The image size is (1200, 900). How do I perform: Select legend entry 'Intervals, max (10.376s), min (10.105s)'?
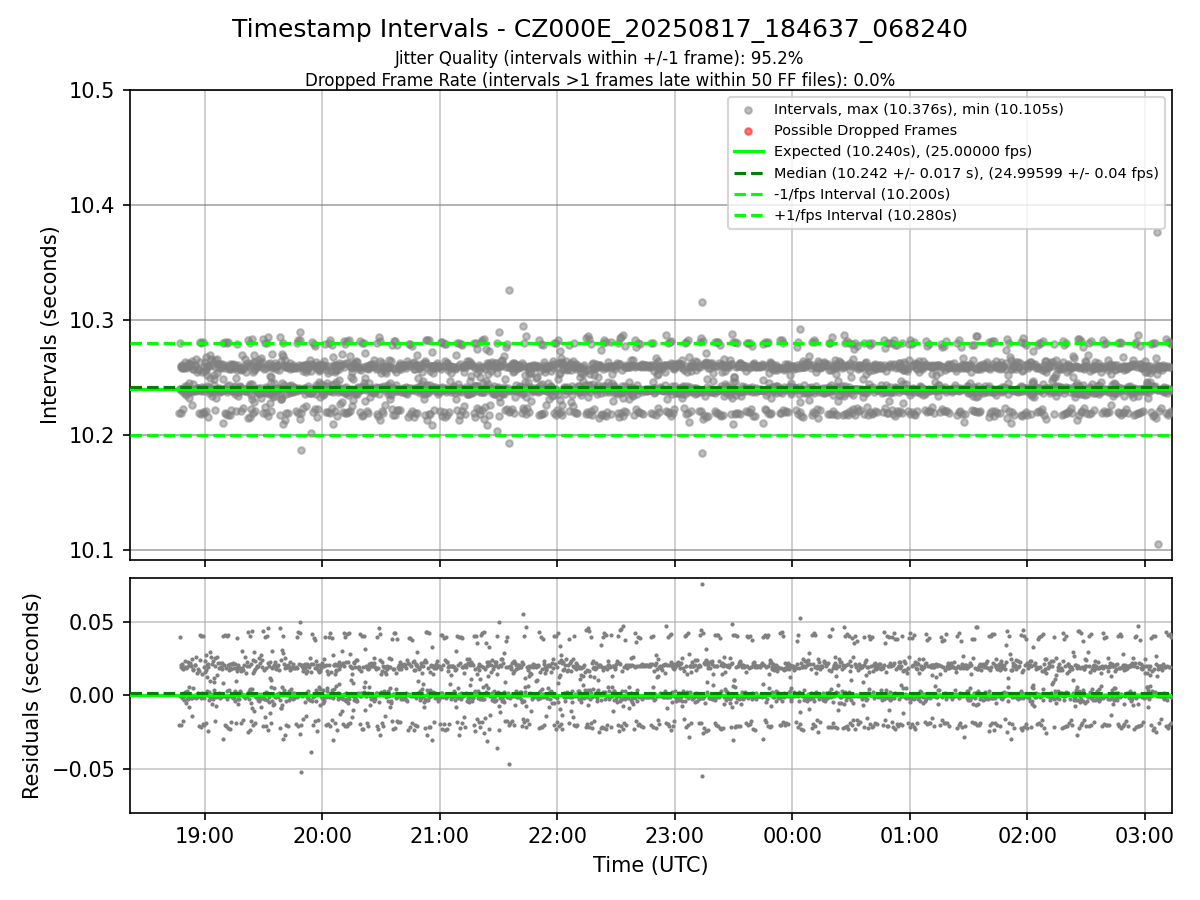pyautogui.click(x=918, y=109)
